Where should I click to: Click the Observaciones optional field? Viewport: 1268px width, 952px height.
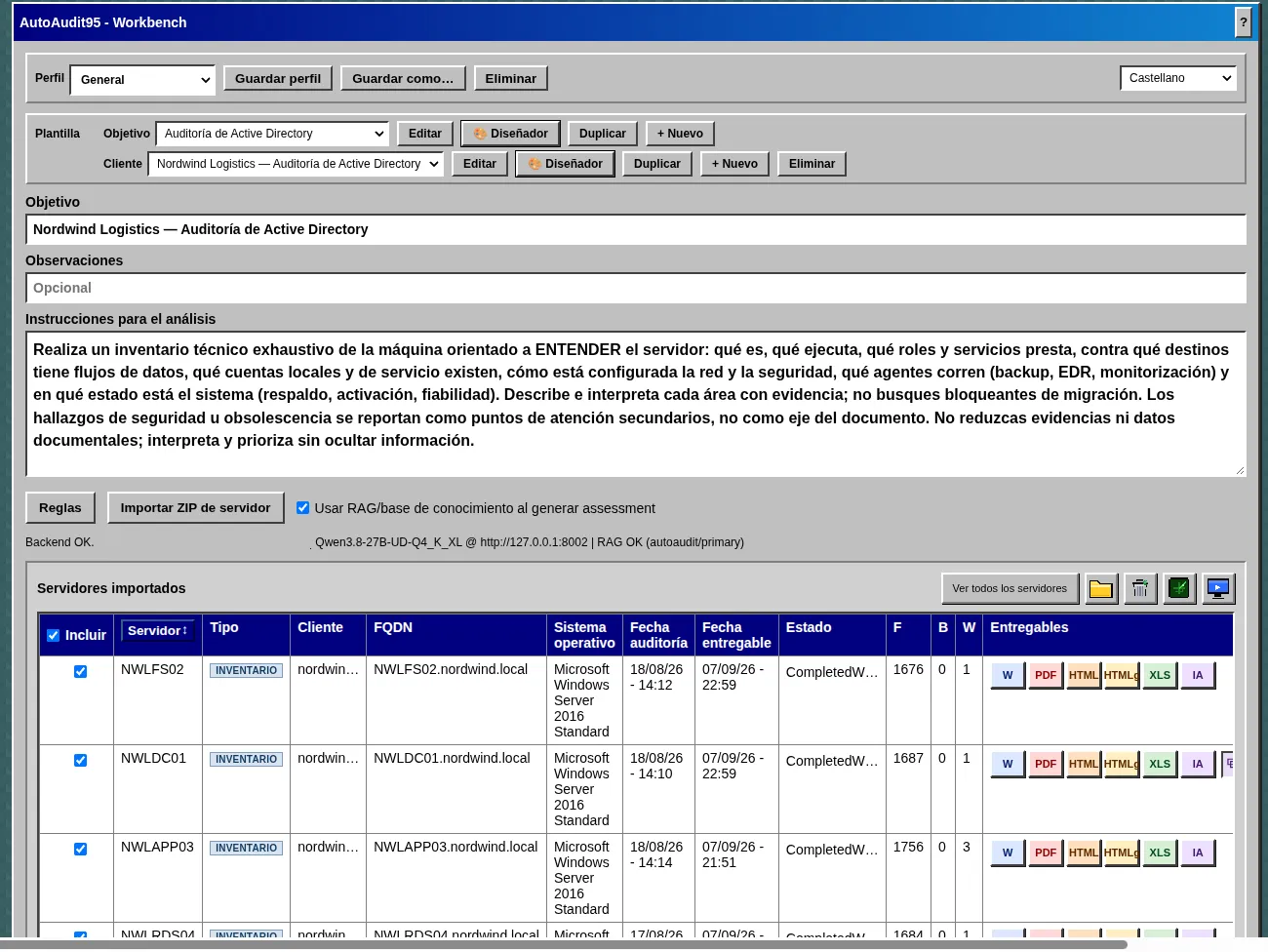click(x=636, y=288)
